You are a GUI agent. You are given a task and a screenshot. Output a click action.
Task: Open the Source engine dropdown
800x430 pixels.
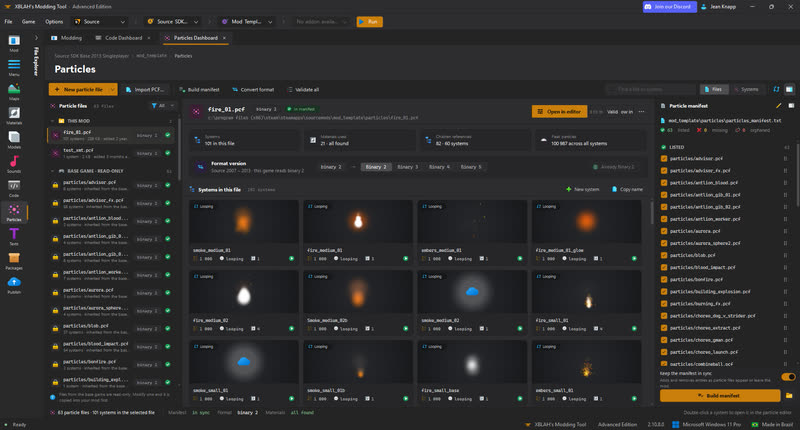[100, 22]
